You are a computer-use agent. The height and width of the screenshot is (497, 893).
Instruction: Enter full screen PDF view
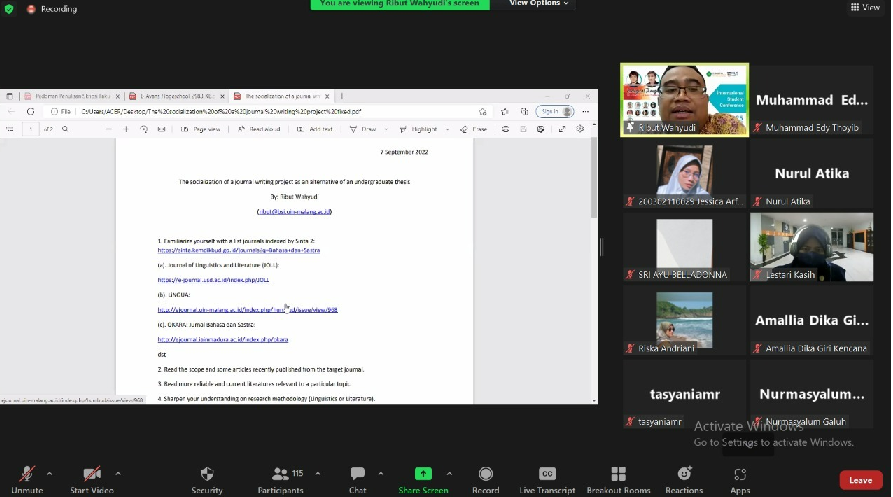[562, 129]
